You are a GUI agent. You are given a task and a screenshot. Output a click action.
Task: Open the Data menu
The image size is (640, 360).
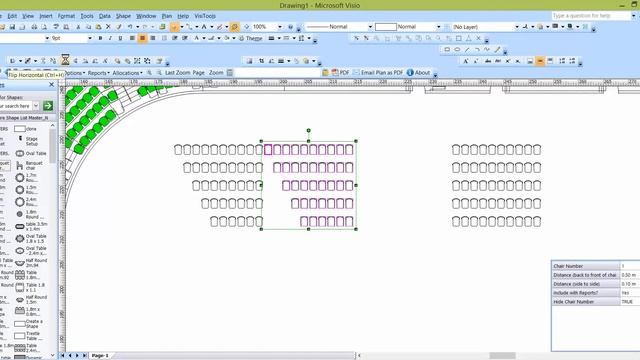point(104,16)
